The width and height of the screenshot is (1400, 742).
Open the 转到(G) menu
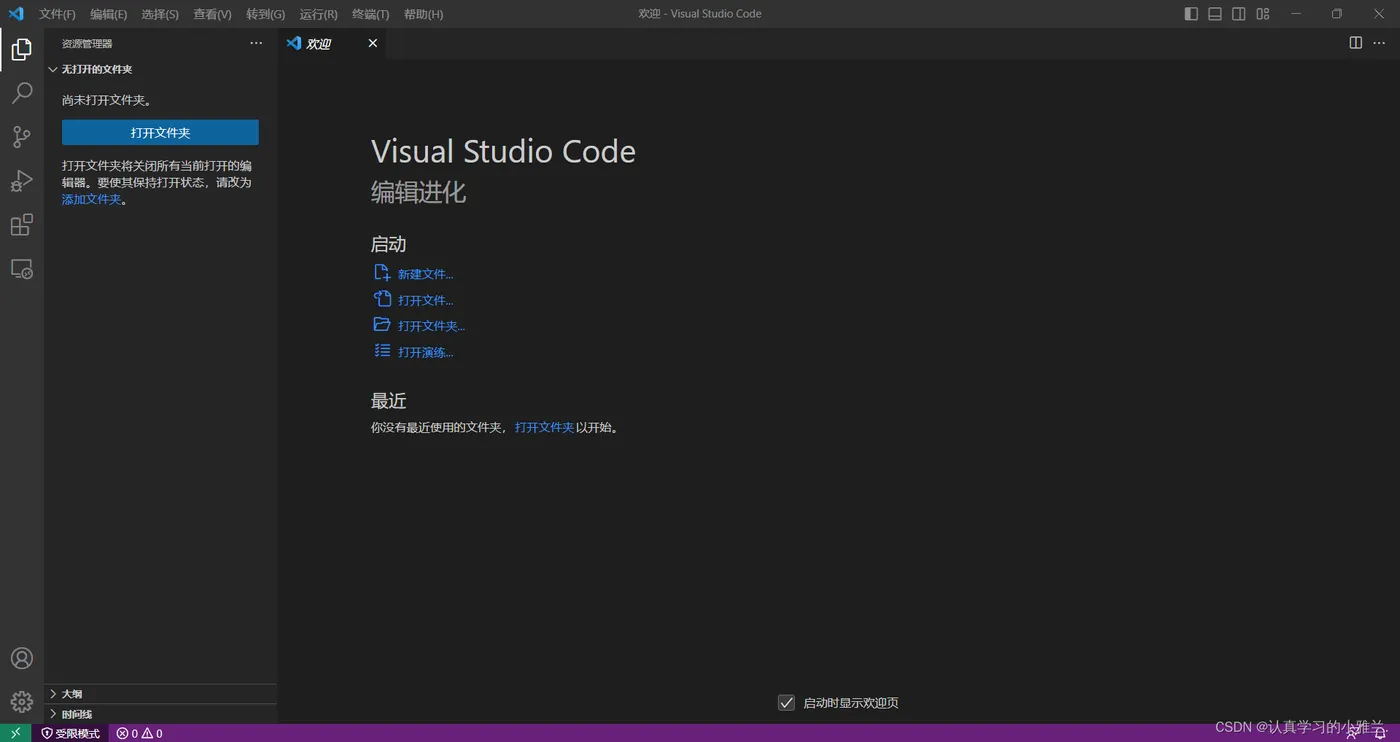[265, 14]
